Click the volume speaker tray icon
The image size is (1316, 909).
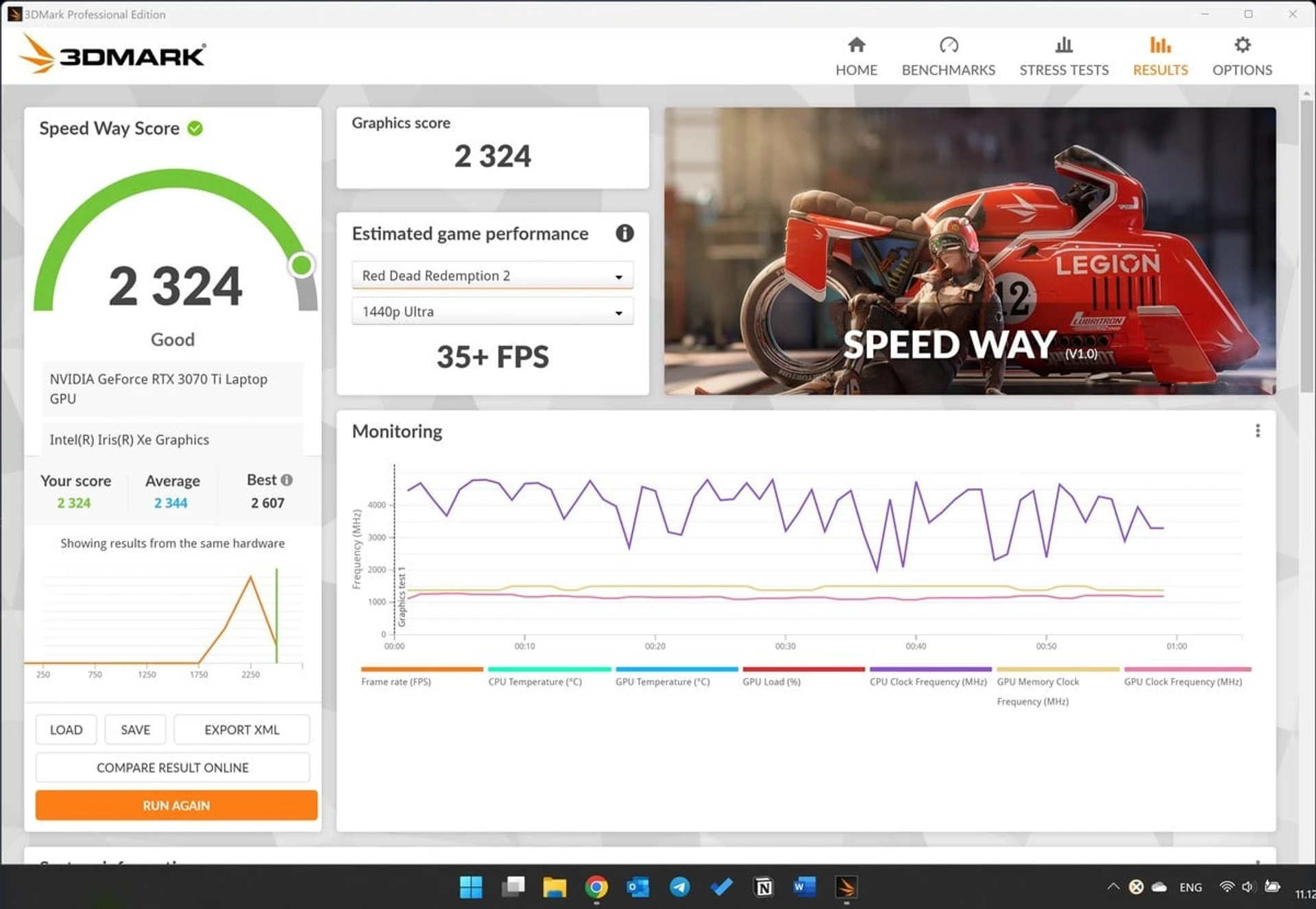point(1247,886)
